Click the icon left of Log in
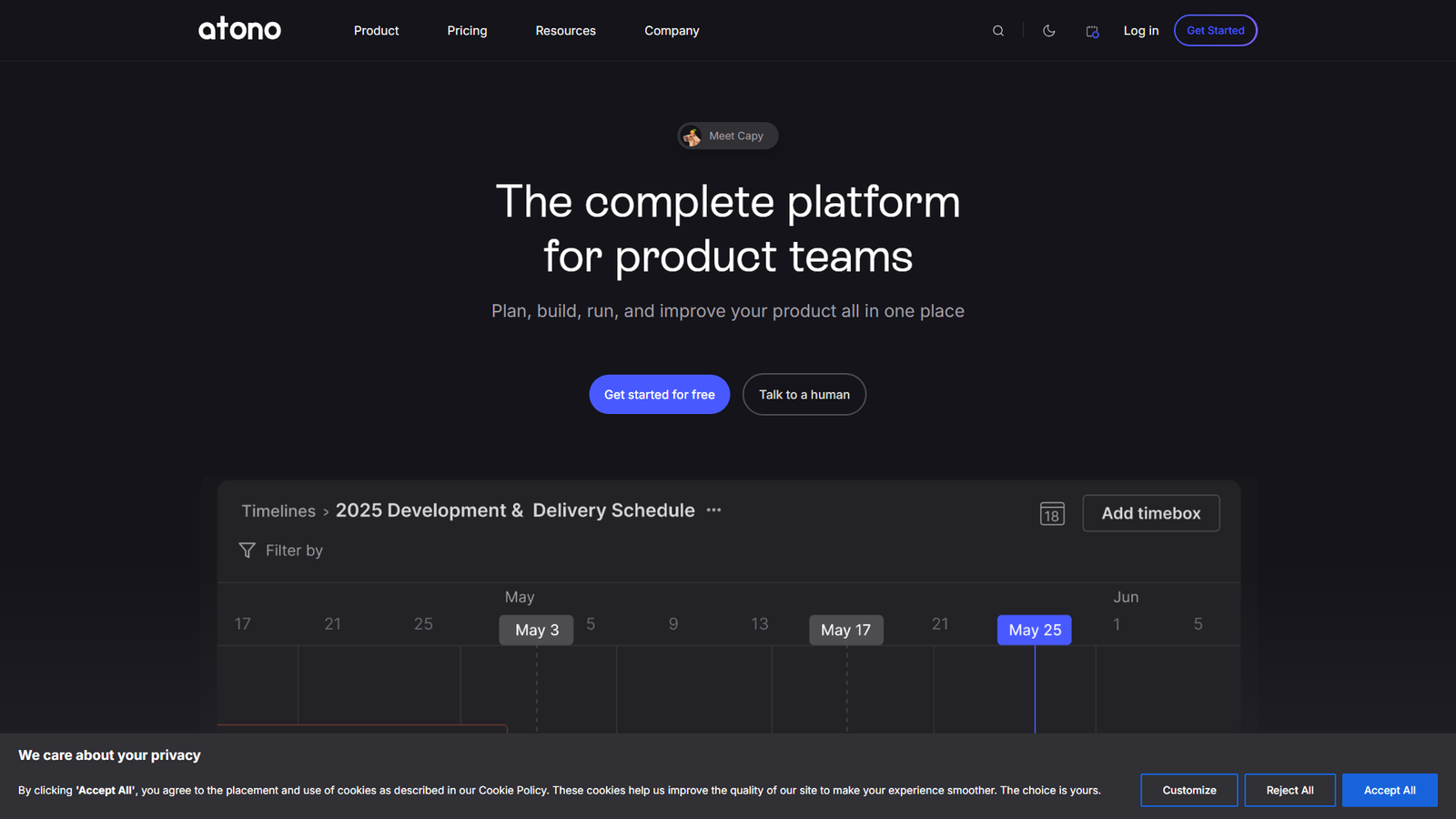 point(1092,32)
